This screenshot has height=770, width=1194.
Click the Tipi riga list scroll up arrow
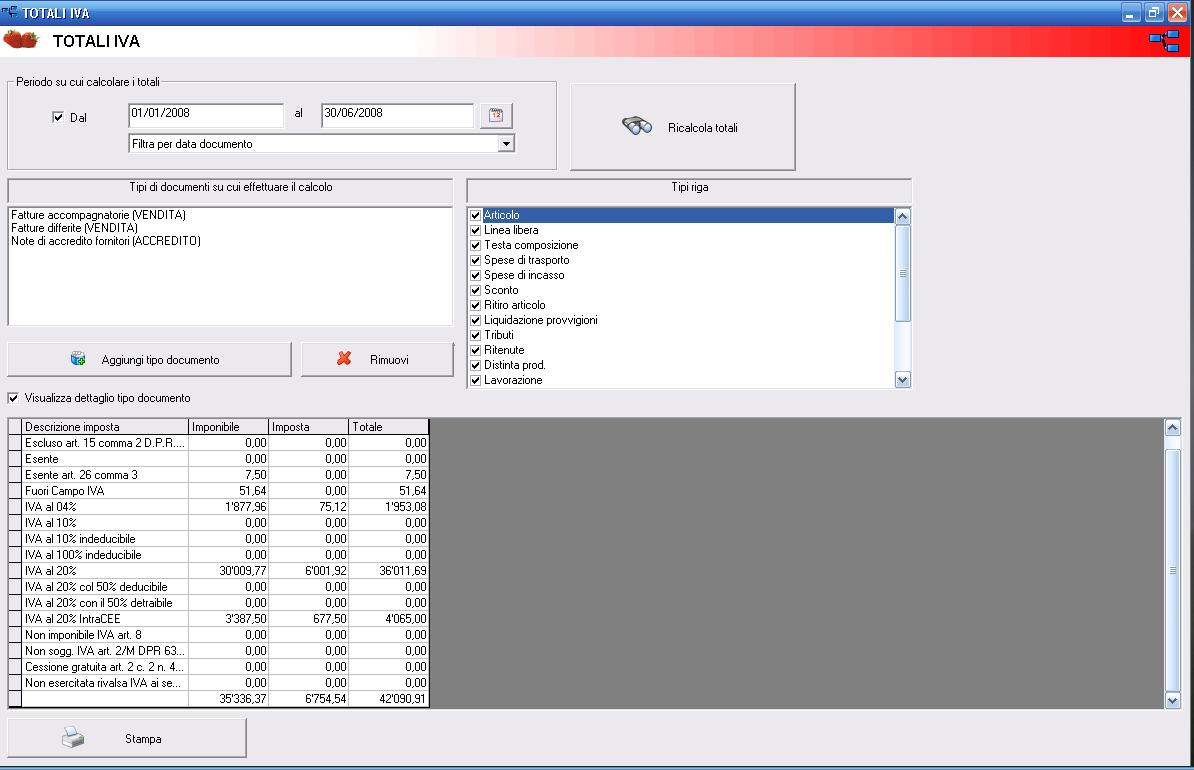(x=902, y=216)
